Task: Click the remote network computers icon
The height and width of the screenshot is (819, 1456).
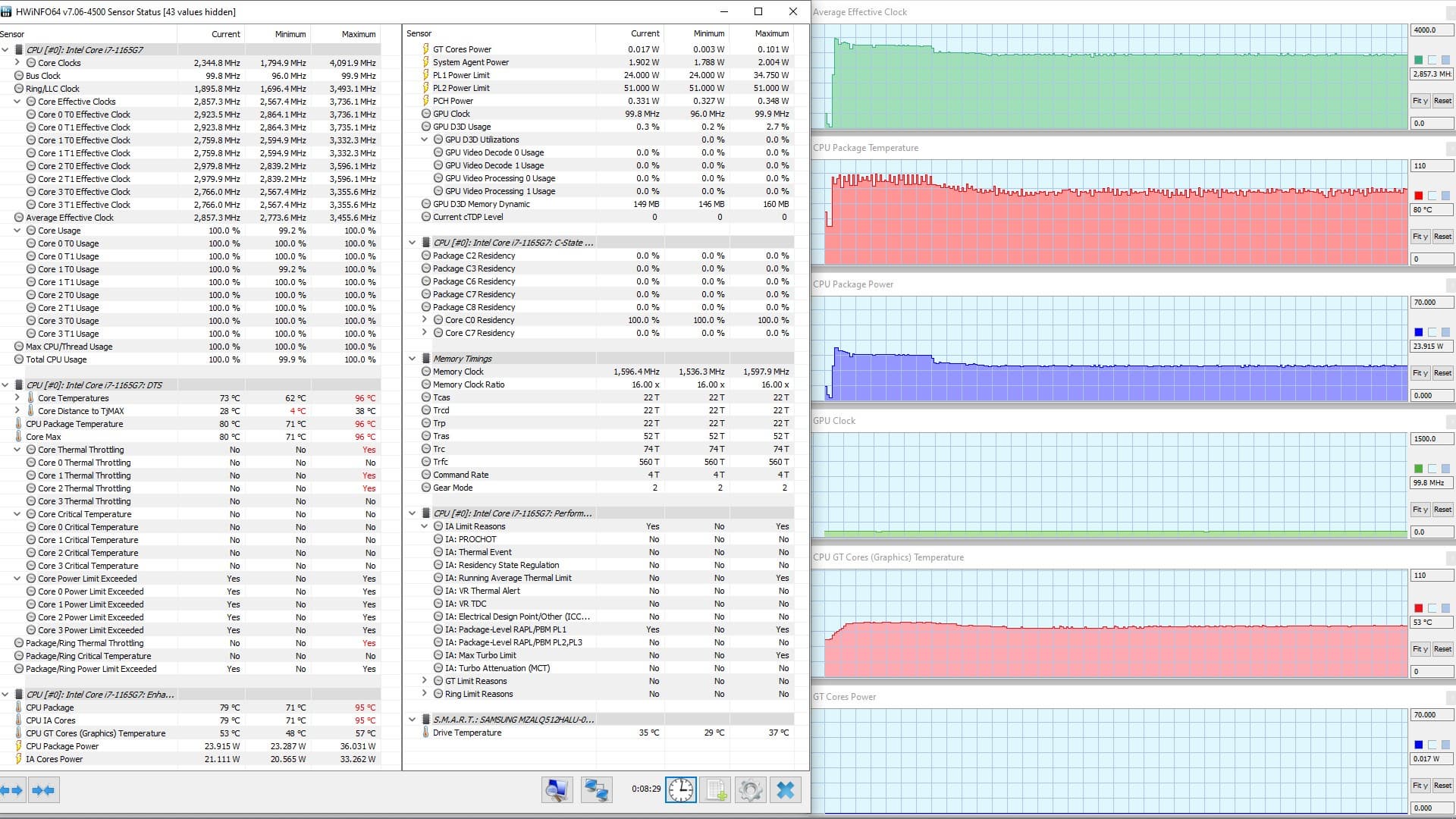Action: click(x=596, y=790)
